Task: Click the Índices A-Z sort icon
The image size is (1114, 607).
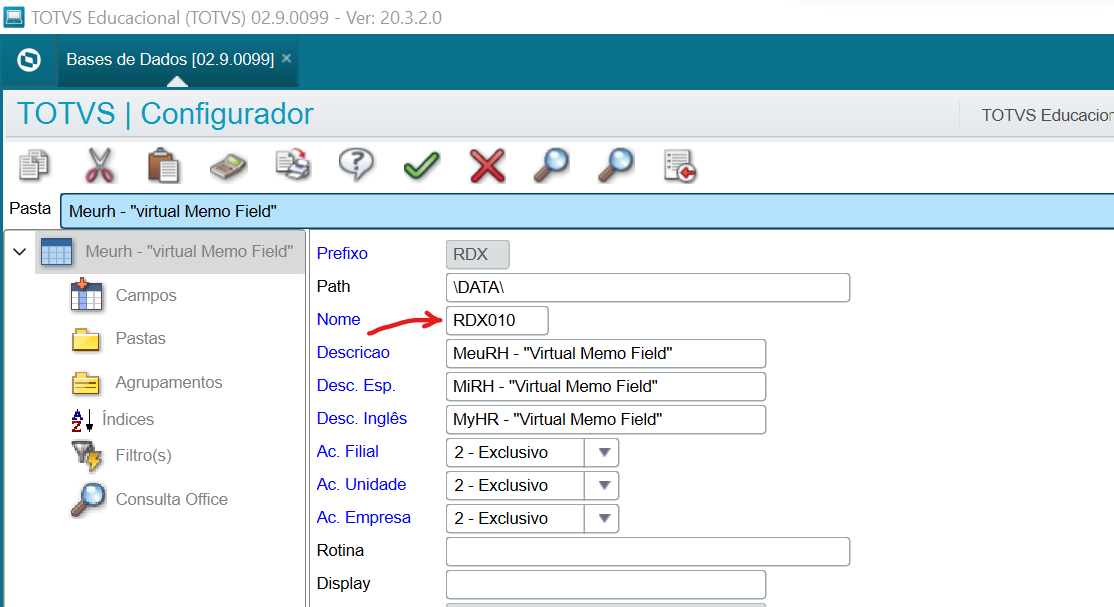Action: [82, 420]
